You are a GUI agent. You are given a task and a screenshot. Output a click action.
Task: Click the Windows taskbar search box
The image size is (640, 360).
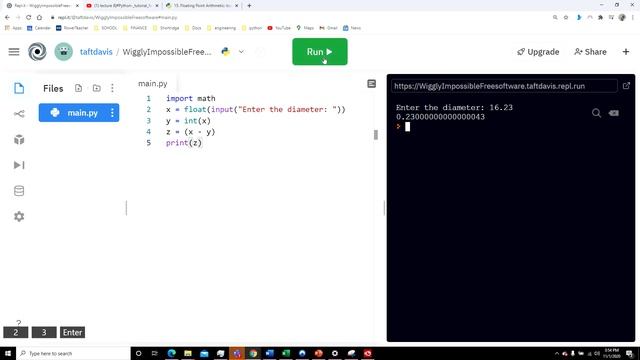coord(73,353)
